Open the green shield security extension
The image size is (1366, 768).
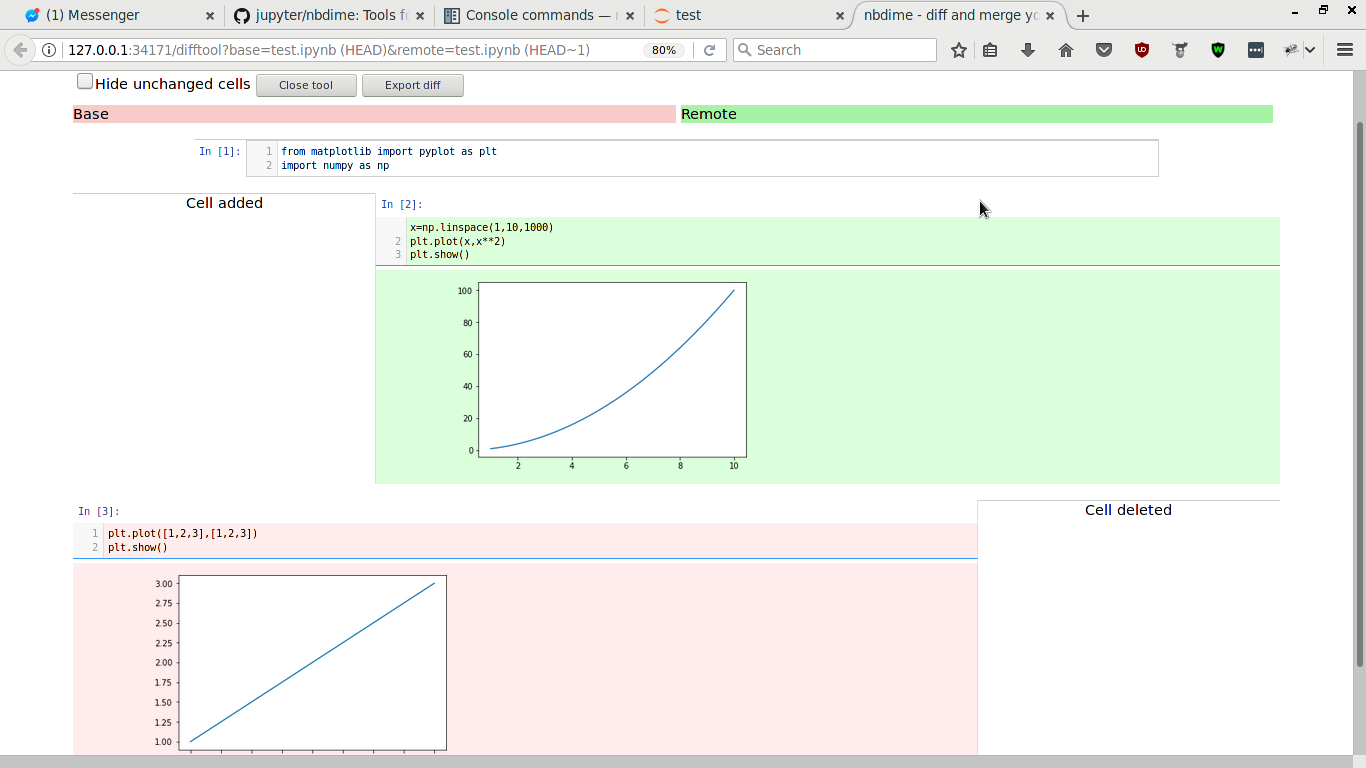1218,49
